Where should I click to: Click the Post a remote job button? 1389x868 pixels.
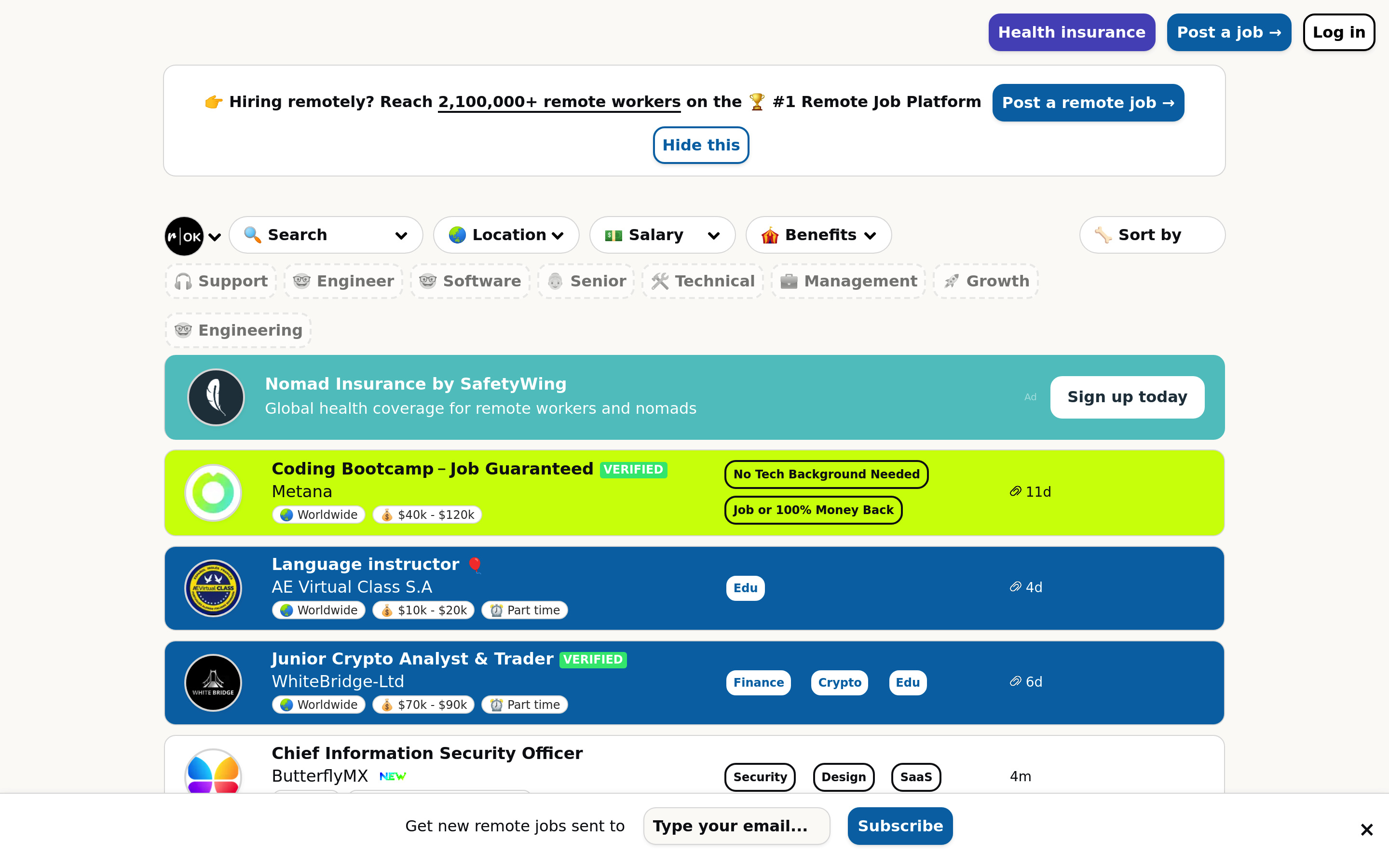[1088, 103]
